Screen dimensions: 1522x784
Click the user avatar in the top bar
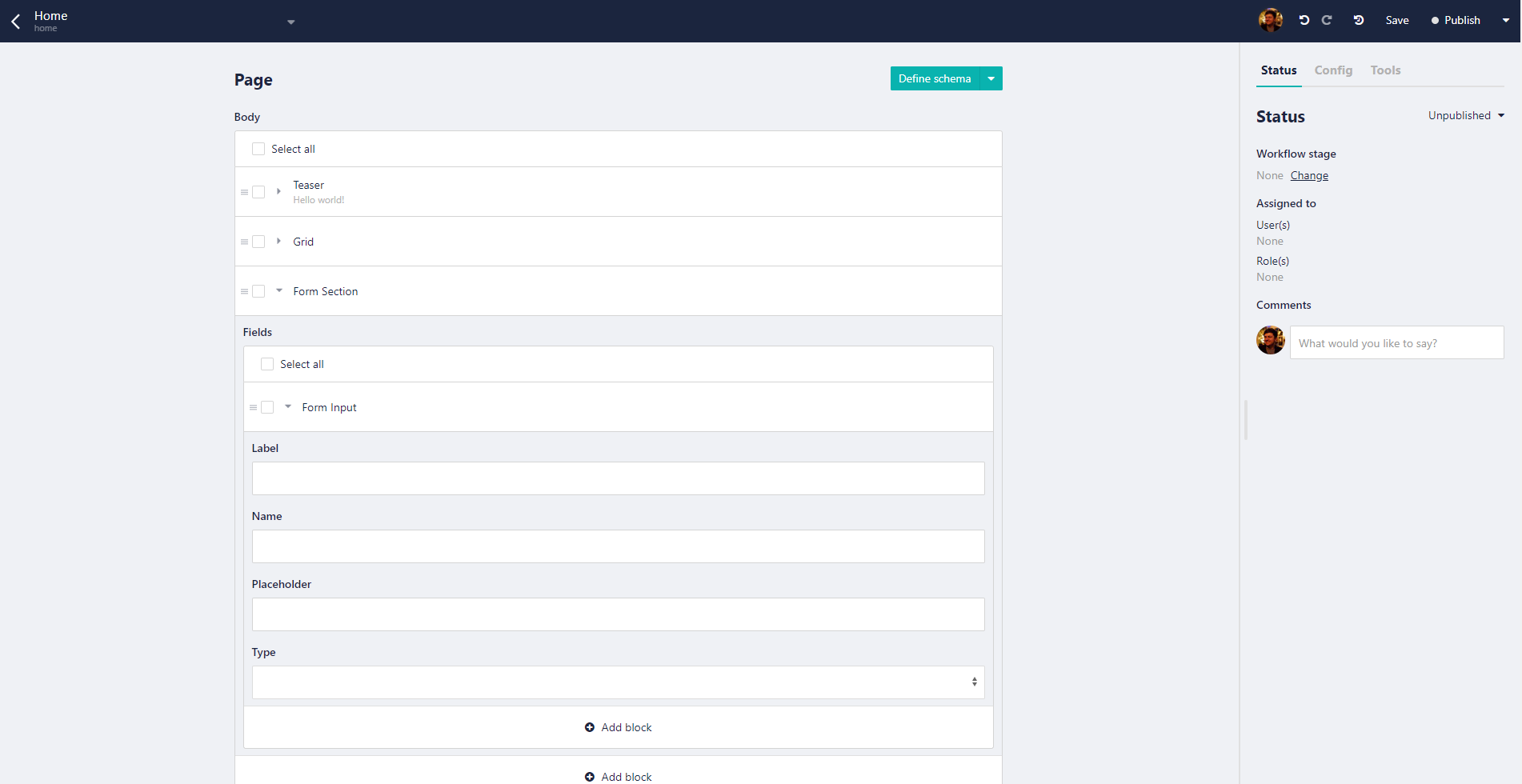click(x=1271, y=19)
